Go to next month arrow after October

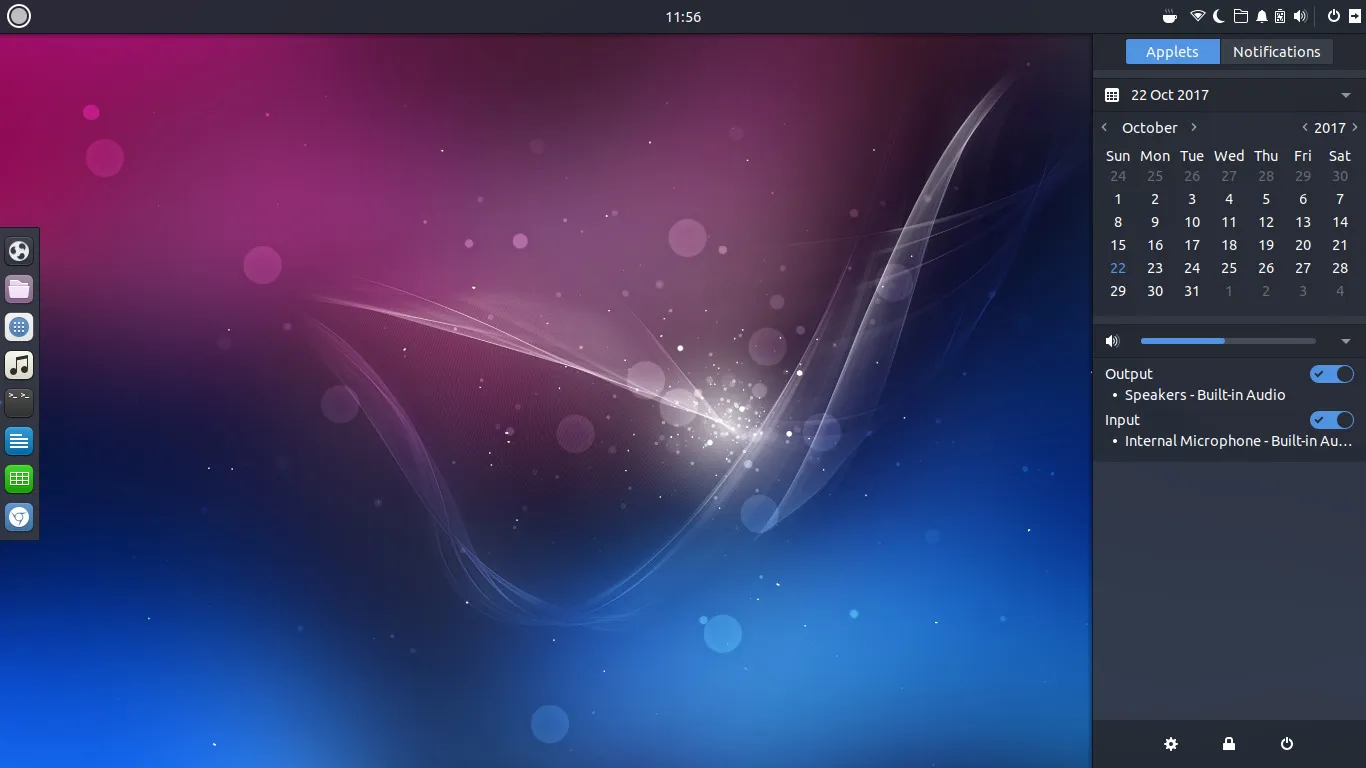1194,127
